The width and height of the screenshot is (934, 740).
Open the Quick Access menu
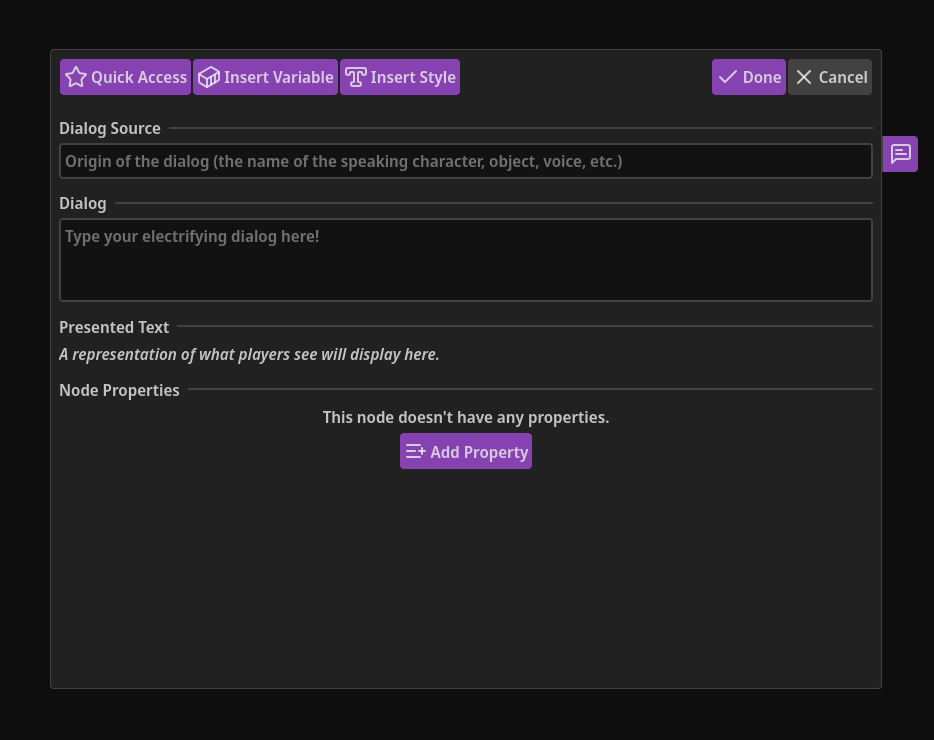pyautogui.click(x=125, y=76)
